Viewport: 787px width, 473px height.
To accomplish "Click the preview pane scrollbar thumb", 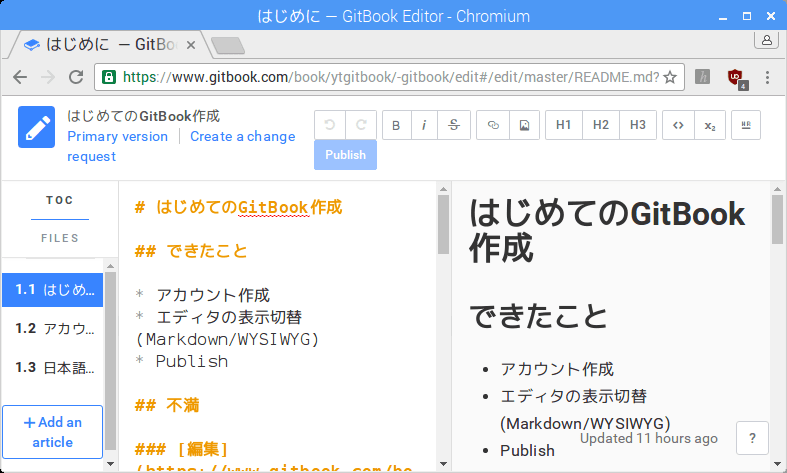I will click(777, 219).
